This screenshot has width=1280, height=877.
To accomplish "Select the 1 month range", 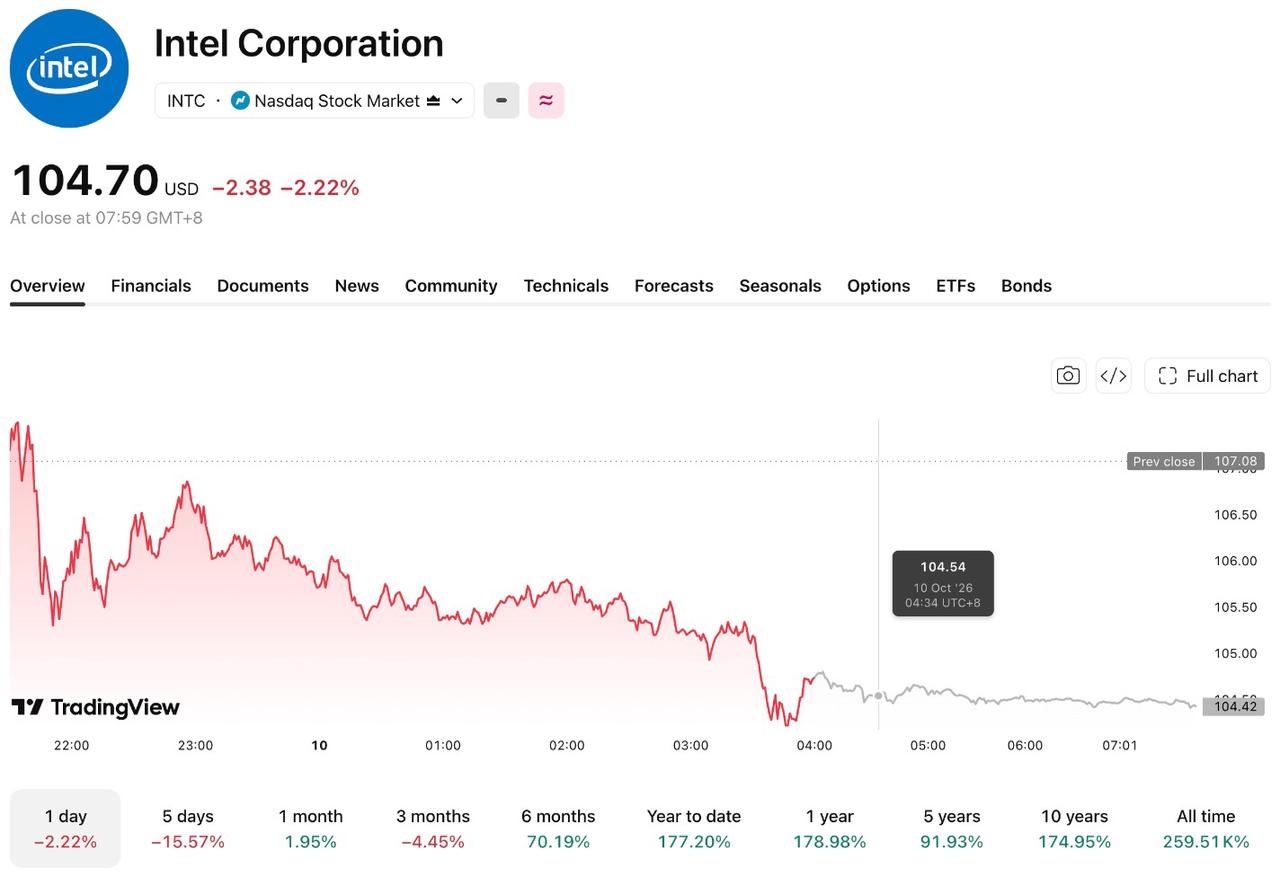I will [311, 828].
